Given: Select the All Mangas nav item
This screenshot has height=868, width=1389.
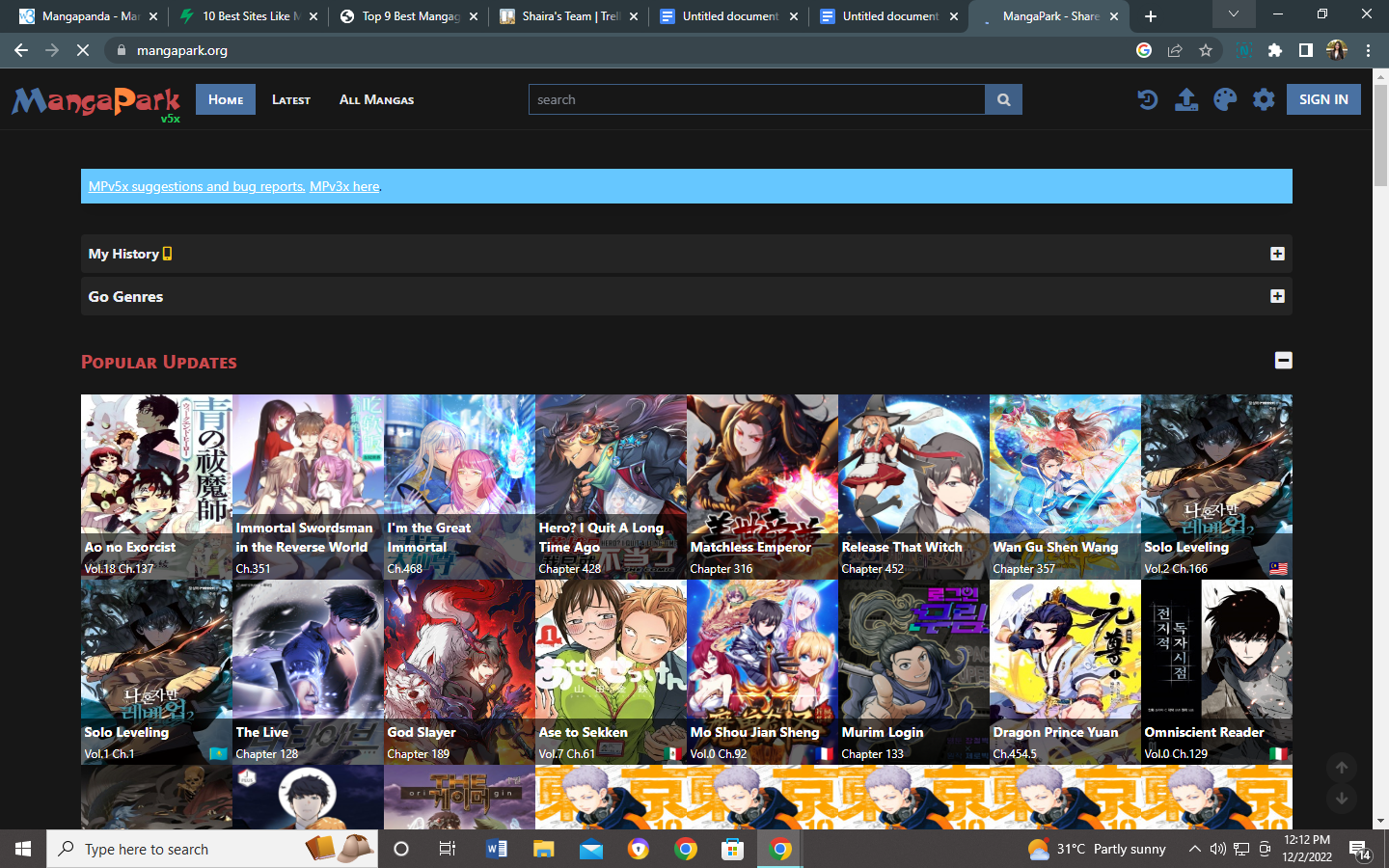Looking at the screenshot, I should (376, 99).
